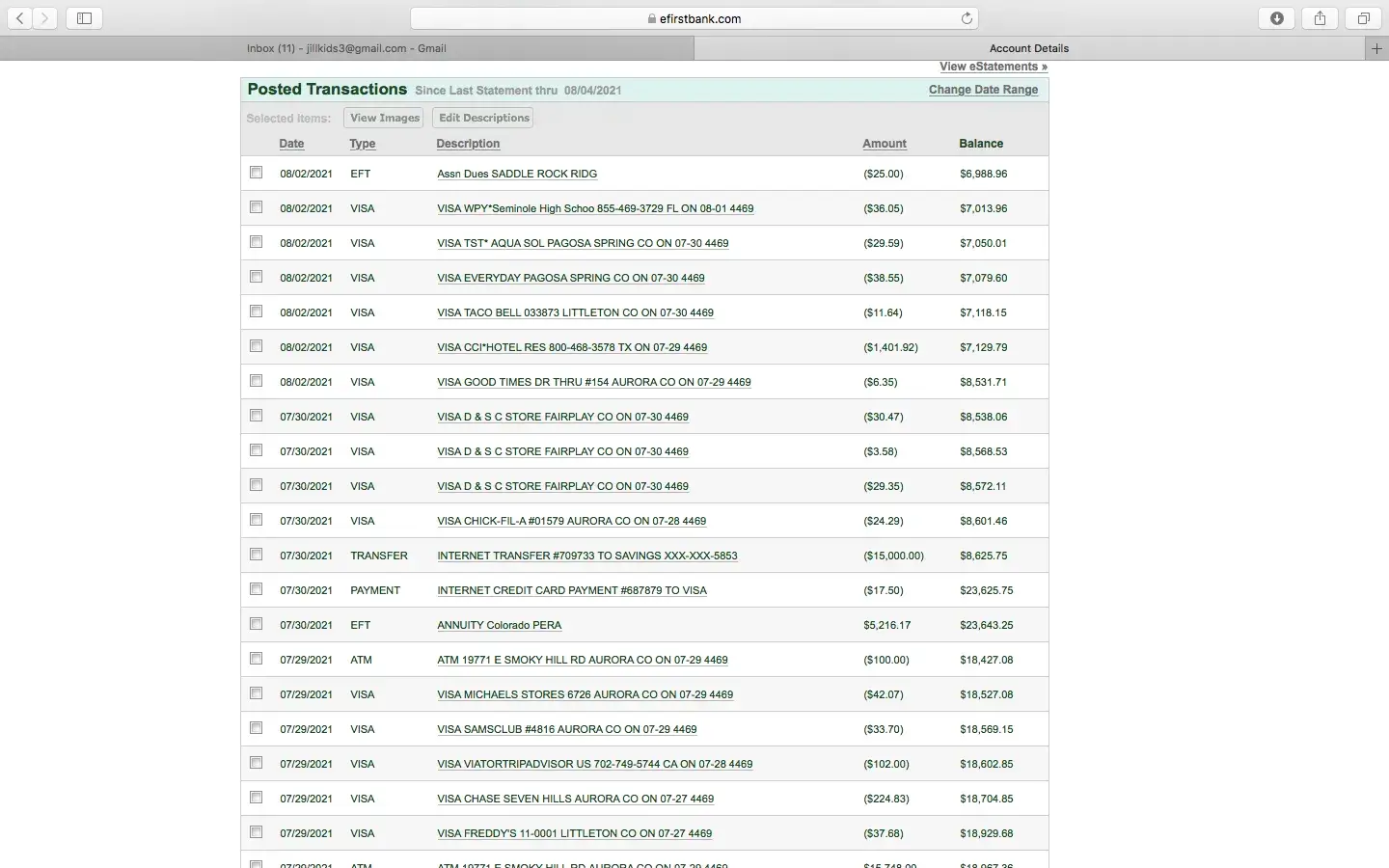Tick checkbox for ANNUITY Colorado PERA row
The width and height of the screenshot is (1389, 868).
256,624
